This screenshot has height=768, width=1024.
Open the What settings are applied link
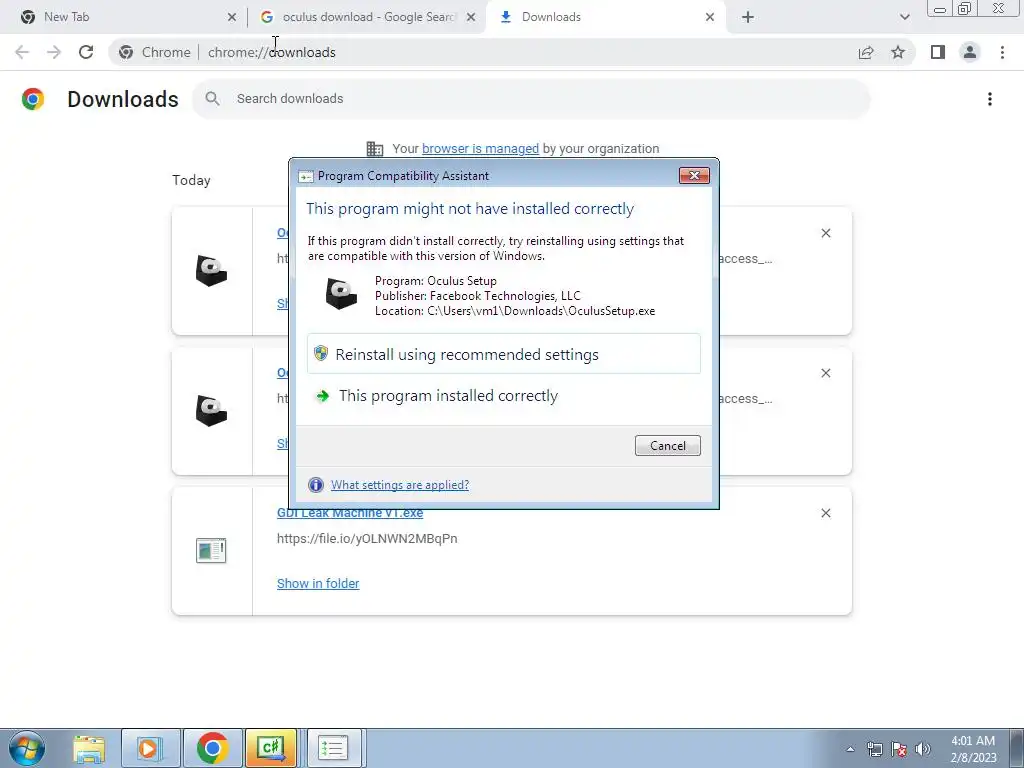pos(400,485)
